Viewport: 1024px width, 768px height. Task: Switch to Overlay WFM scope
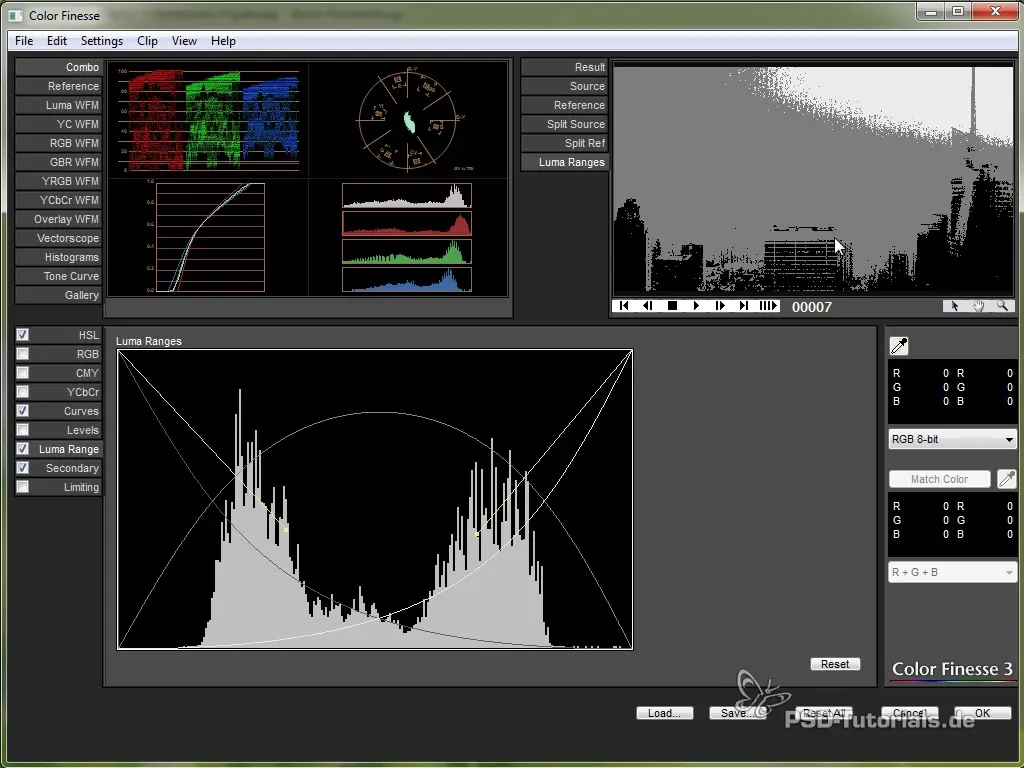58,219
